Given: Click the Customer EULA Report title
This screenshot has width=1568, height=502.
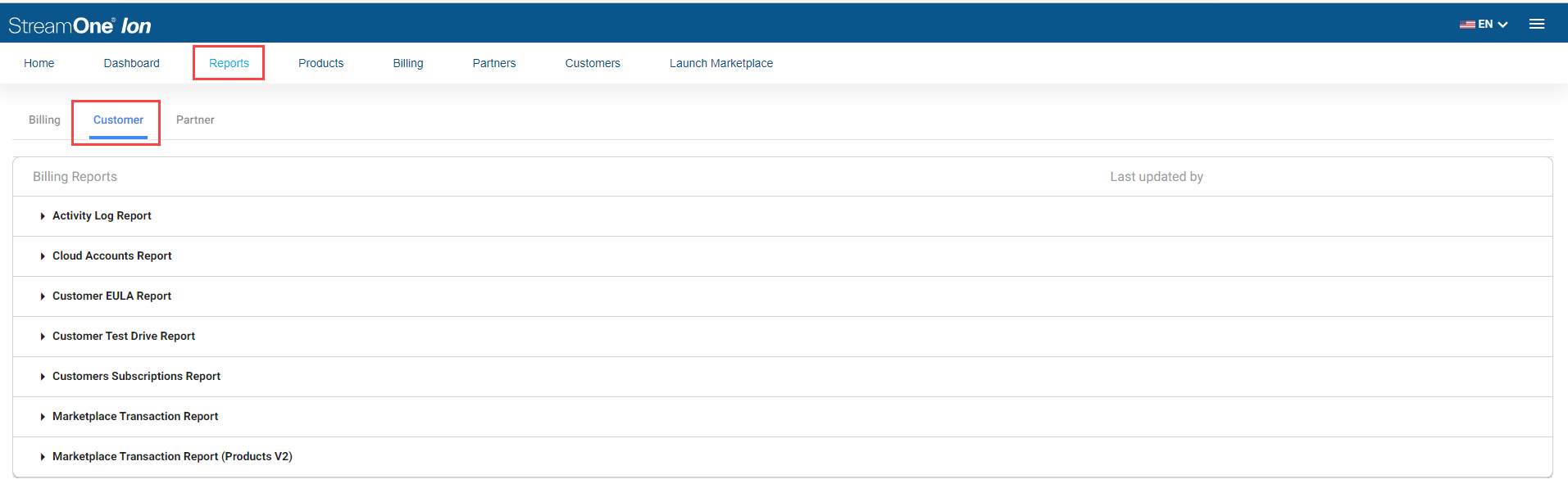Looking at the screenshot, I should point(111,296).
